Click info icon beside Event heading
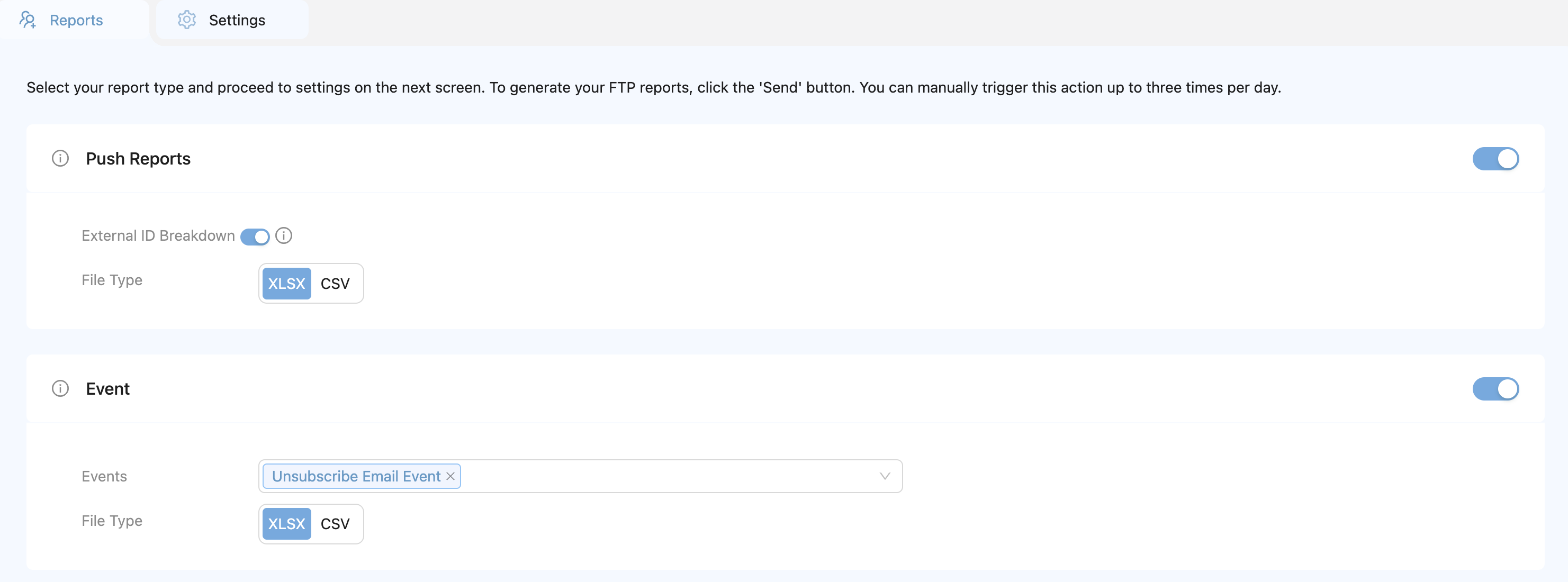Image resolution: width=1568 pixels, height=582 pixels. pos(60,388)
